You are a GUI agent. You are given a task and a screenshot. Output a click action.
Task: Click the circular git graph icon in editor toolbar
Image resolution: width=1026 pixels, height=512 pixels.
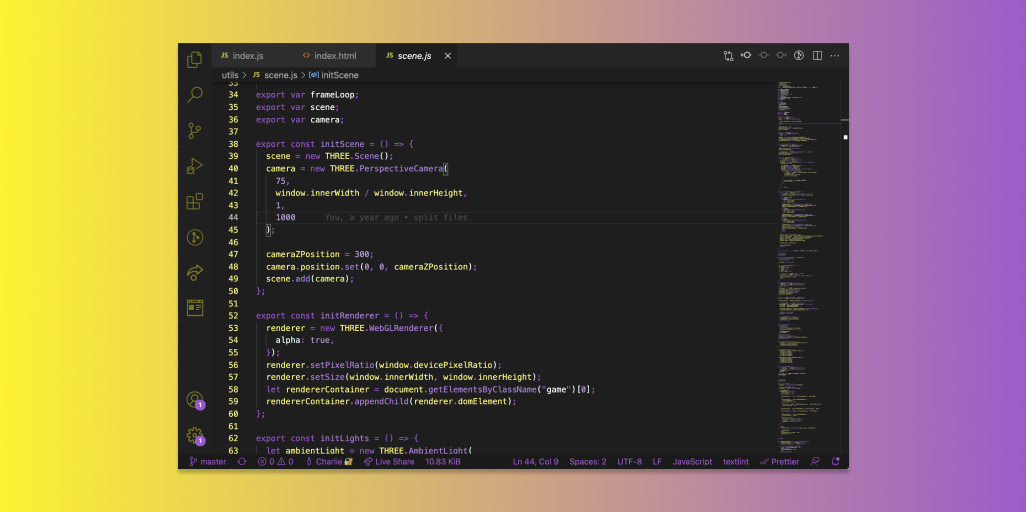(x=799, y=56)
